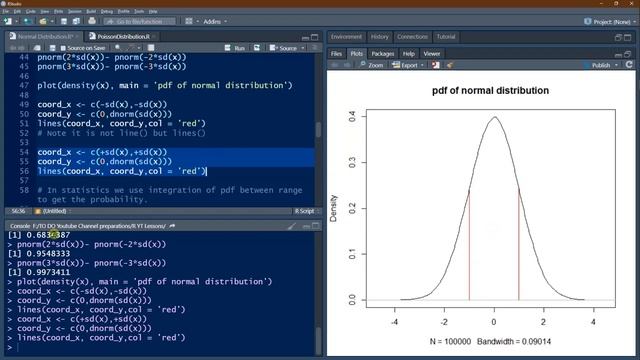The image size is (640, 360).
Task: Click the Source button
Action: pos(284,48)
